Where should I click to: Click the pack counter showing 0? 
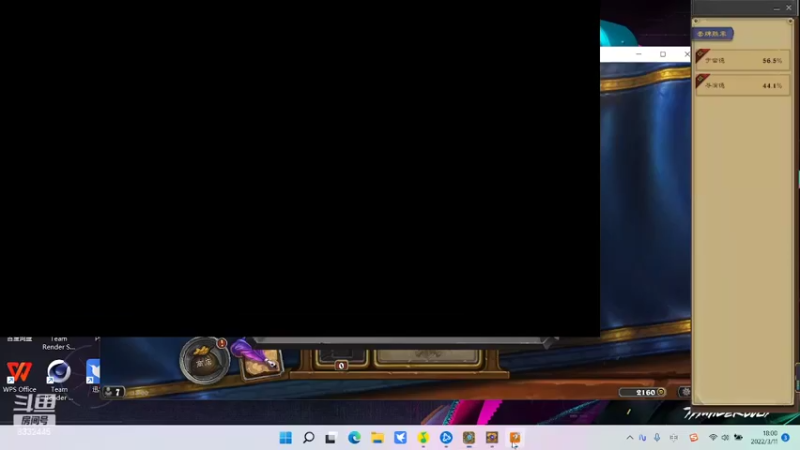point(341,365)
